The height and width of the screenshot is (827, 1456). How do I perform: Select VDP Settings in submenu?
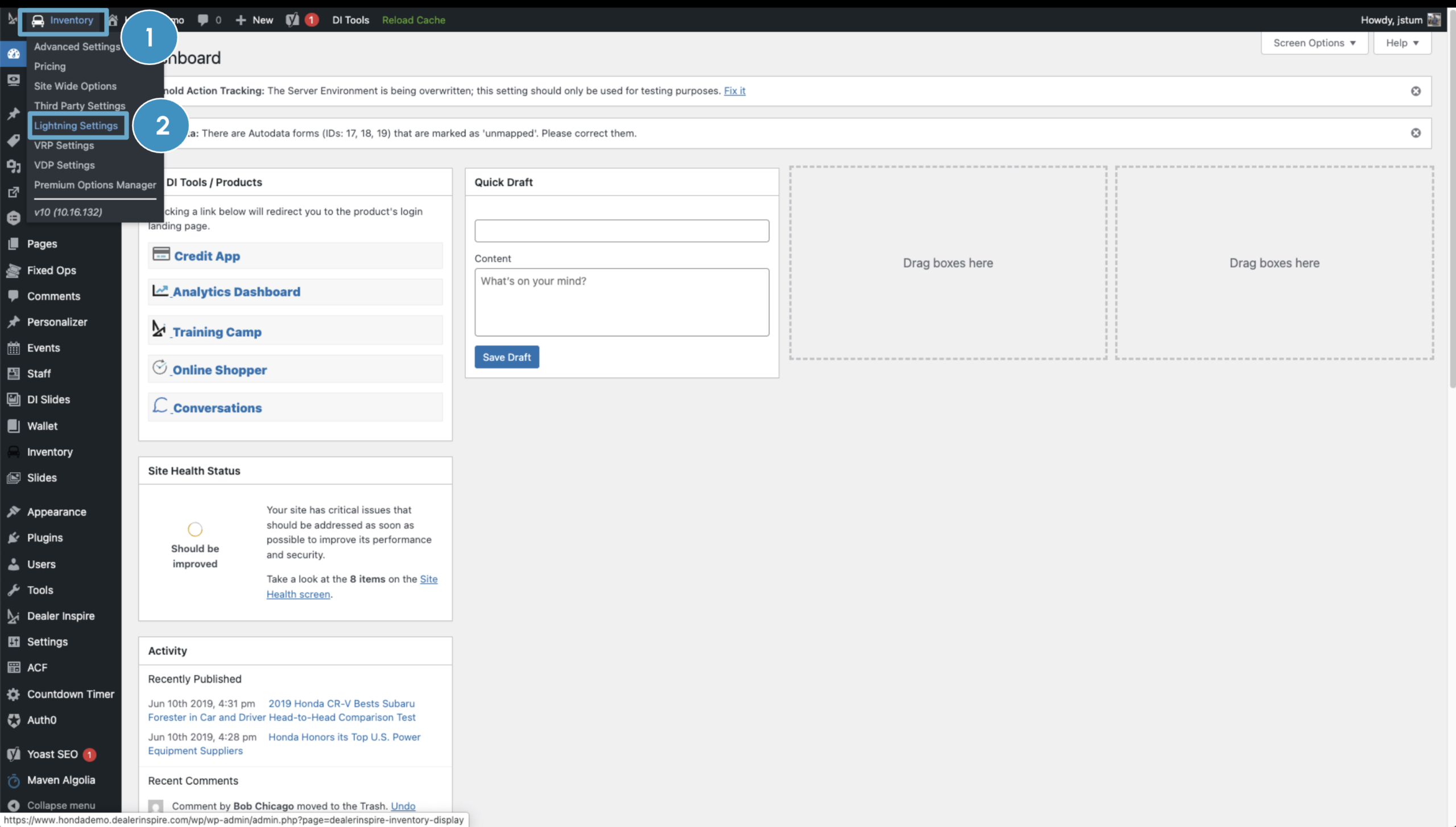click(64, 165)
